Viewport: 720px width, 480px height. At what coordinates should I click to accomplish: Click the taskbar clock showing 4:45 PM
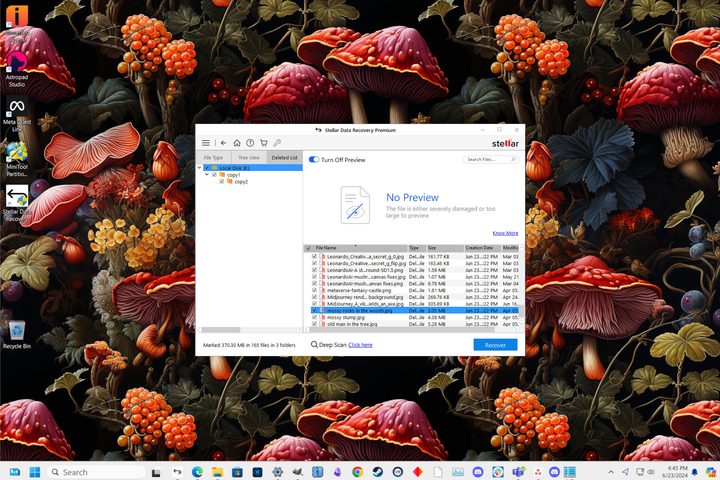(675, 472)
